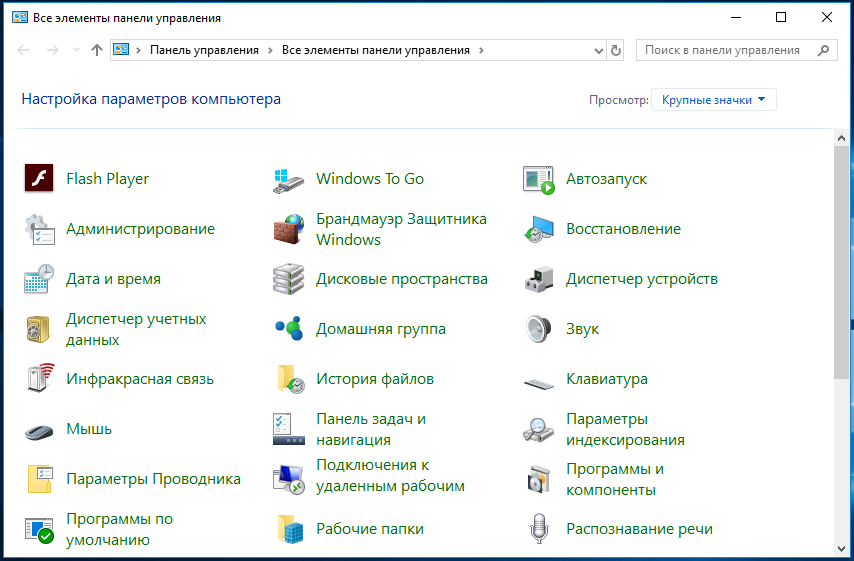The width and height of the screenshot is (854, 561).
Task: Open the Рабочие папки folder icon
Action: pyautogui.click(x=290, y=529)
